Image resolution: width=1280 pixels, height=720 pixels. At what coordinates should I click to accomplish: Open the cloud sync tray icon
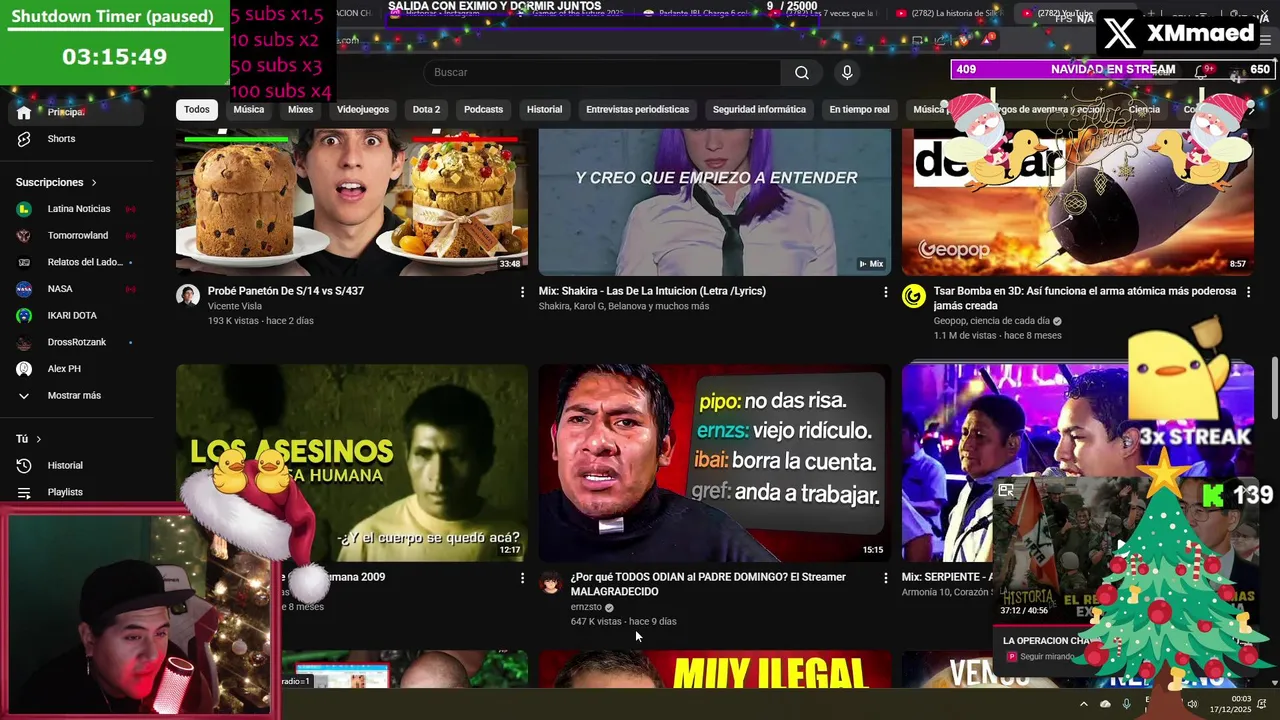click(x=1105, y=704)
